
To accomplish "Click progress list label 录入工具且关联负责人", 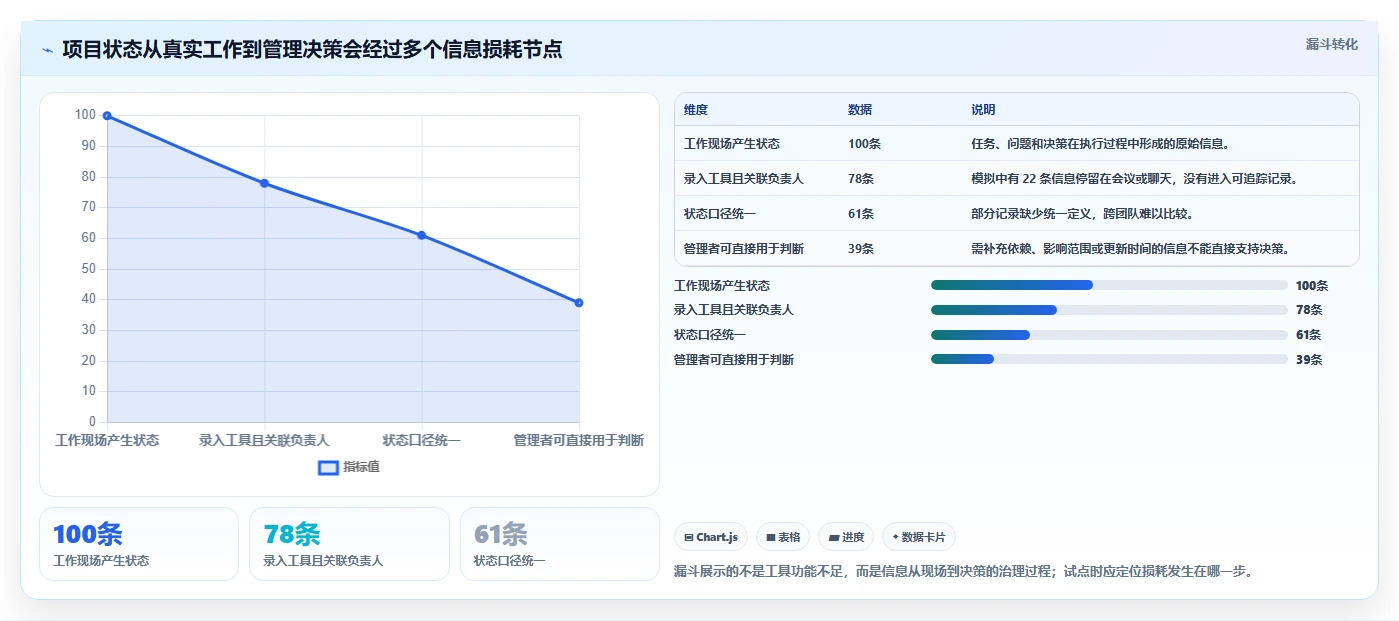I will pyautogui.click(x=734, y=310).
